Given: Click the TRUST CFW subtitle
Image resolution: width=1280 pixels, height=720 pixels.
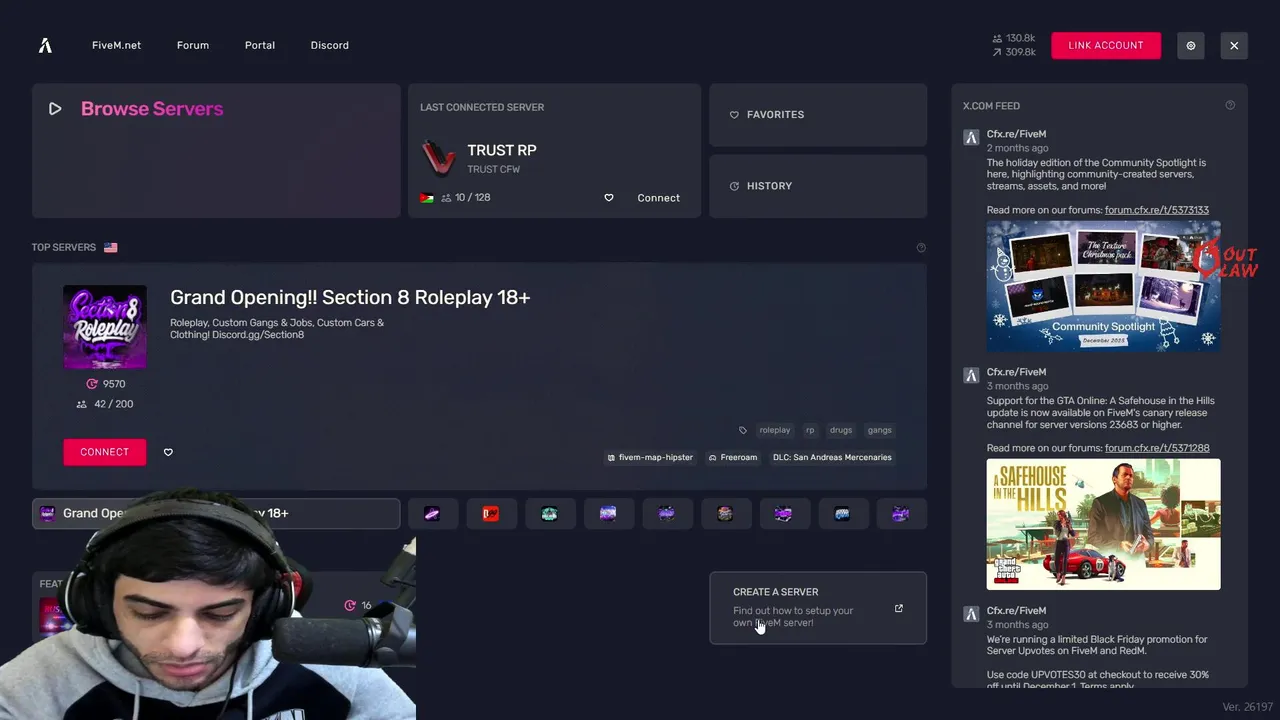Looking at the screenshot, I should 493,169.
